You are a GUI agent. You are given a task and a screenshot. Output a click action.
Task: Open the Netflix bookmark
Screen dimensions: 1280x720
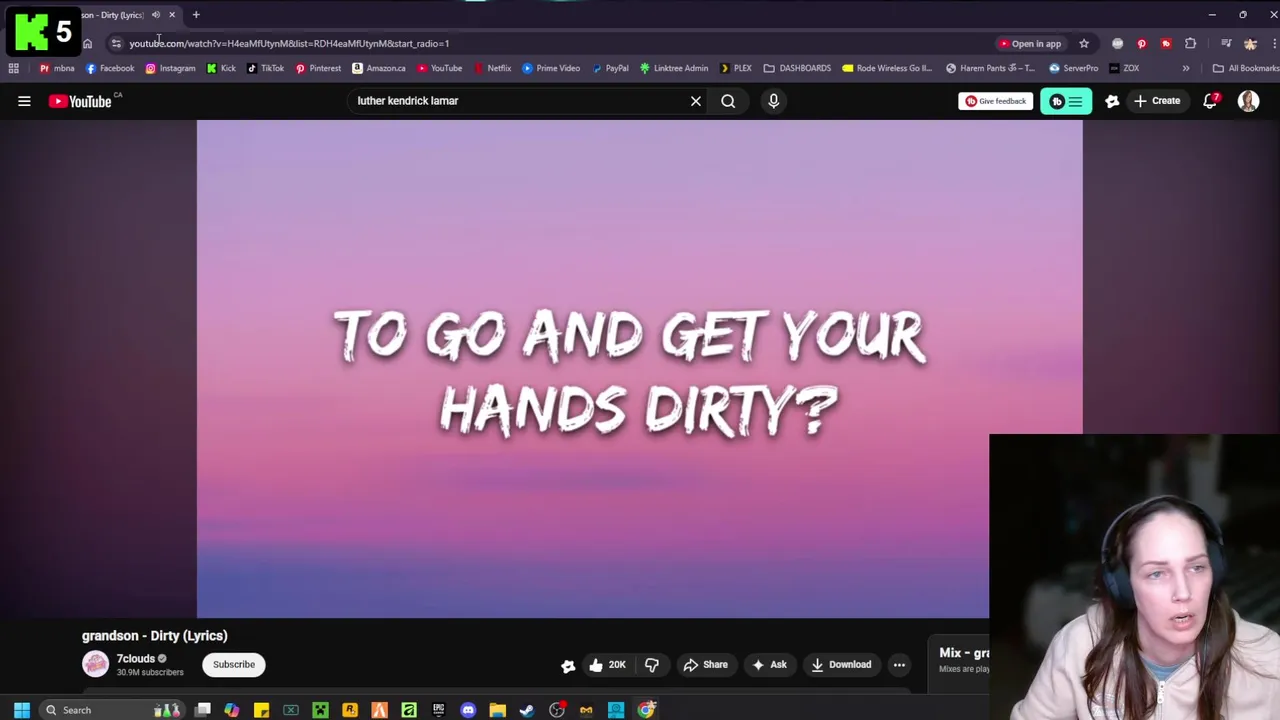point(492,68)
